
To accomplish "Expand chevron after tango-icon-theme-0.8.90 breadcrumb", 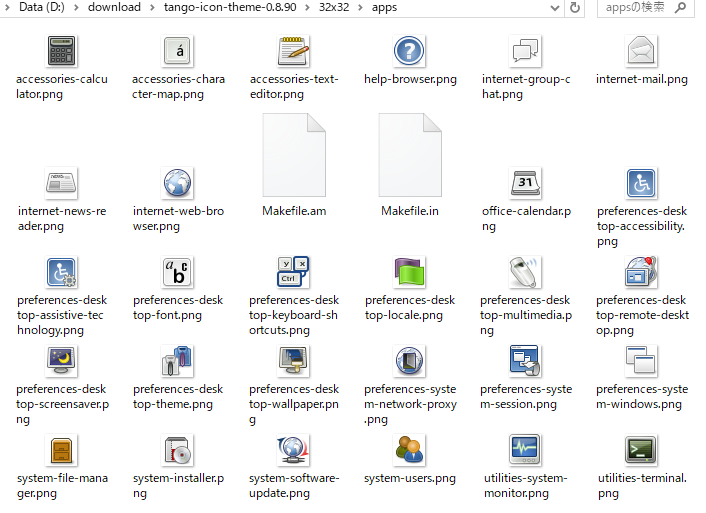I will [x=308, y=8].
